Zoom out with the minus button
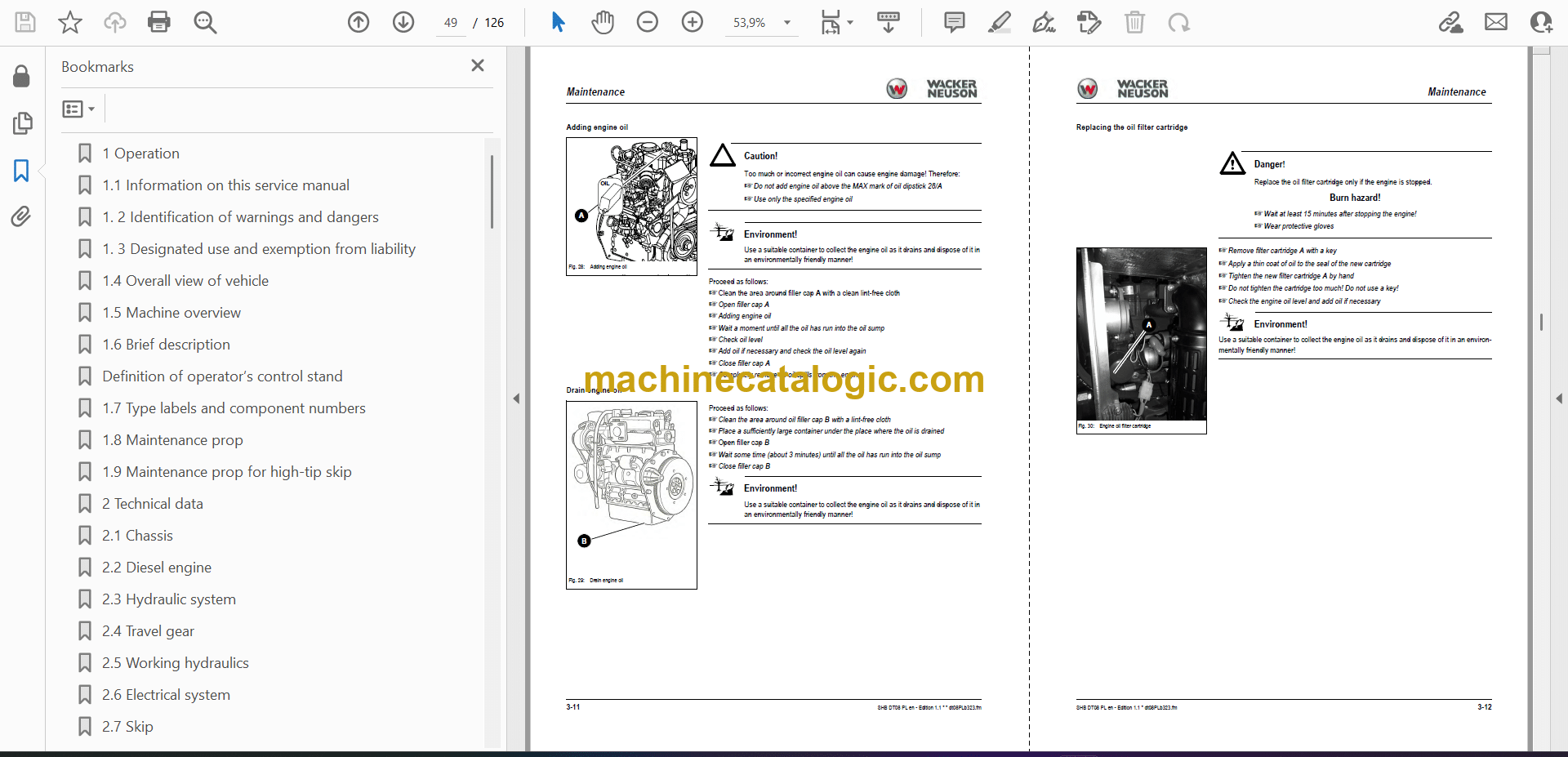The image size is (1568, 757). click(648, 22)
